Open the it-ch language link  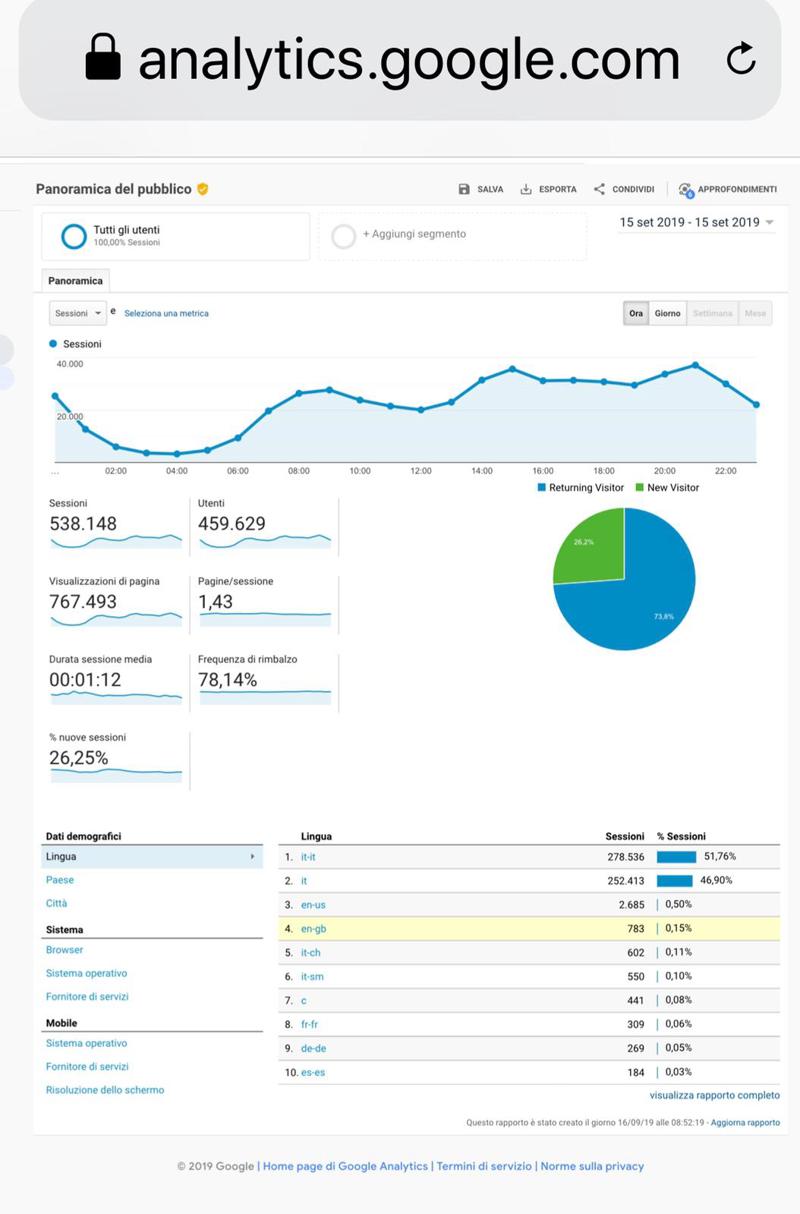pos(310,953)
